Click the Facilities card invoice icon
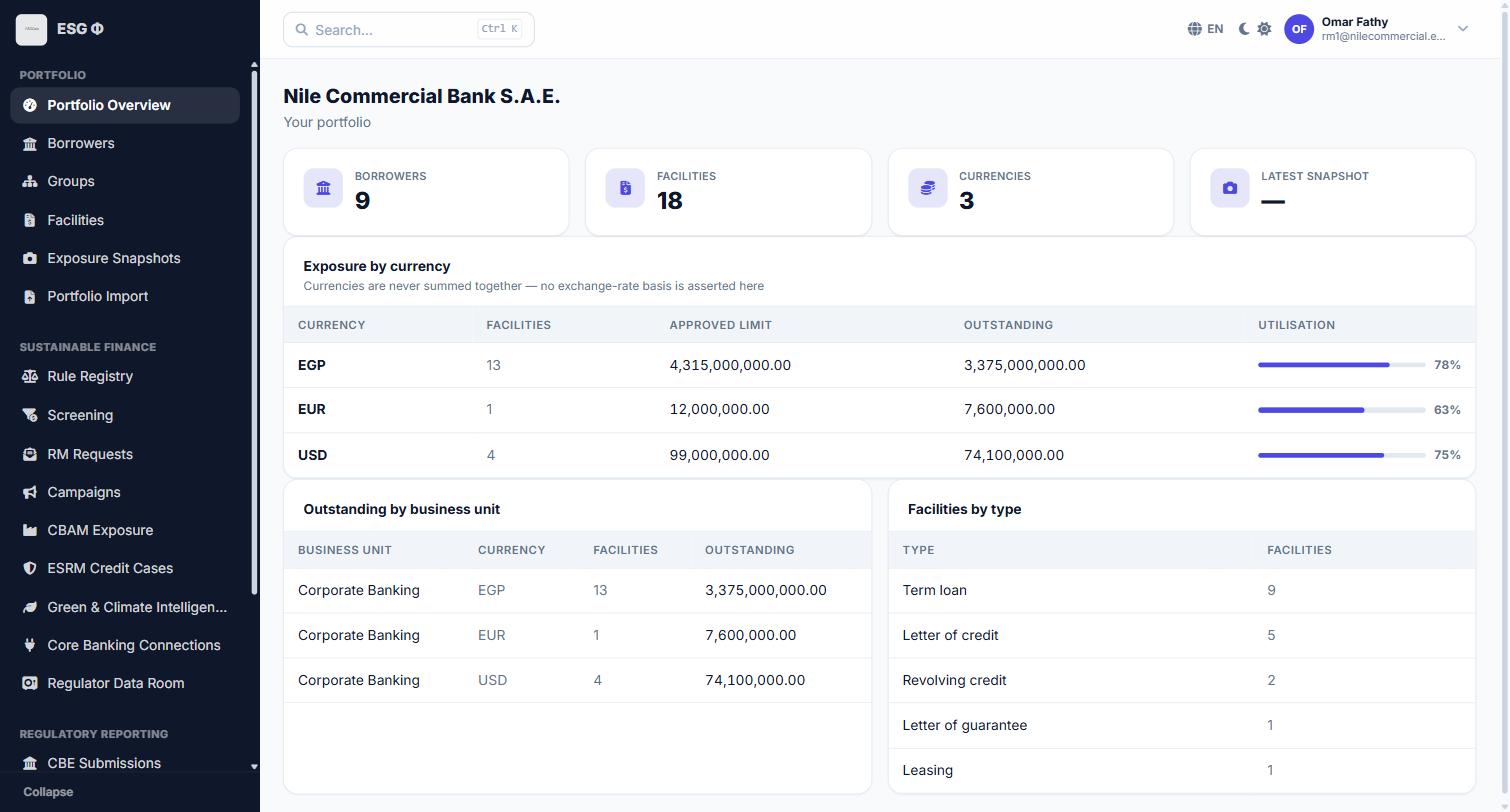Viewport: 1510px width, 812px height. pos(625,188)
